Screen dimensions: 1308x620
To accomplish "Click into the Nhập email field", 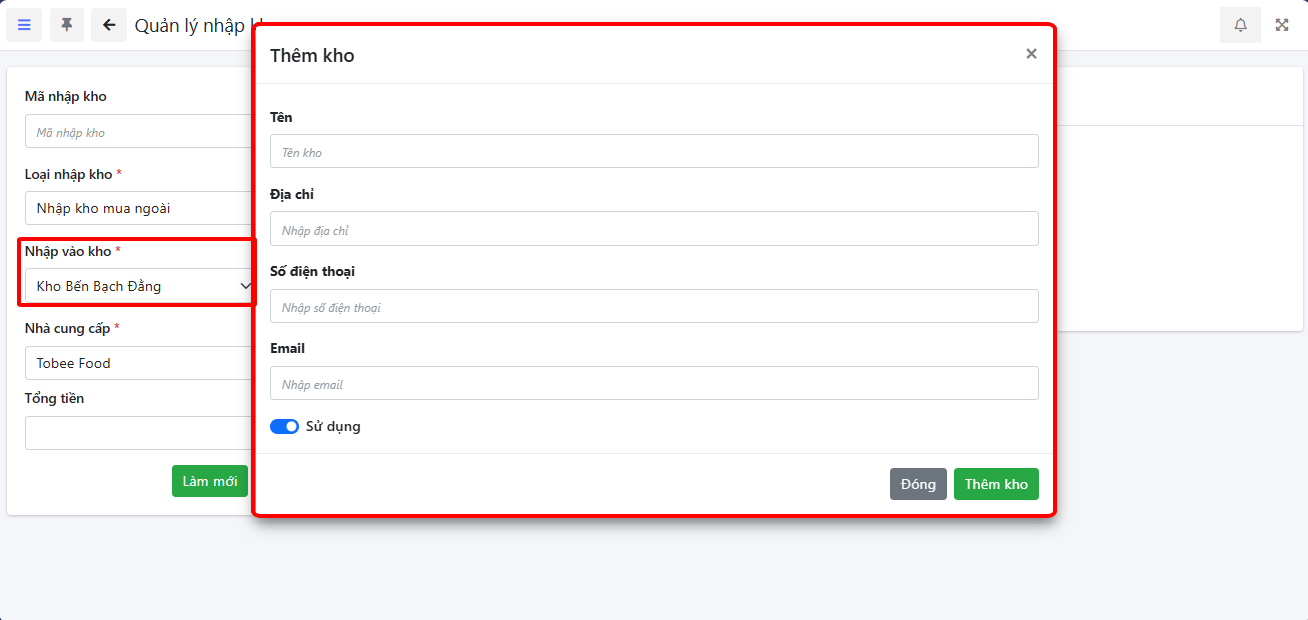I will 654,383.
